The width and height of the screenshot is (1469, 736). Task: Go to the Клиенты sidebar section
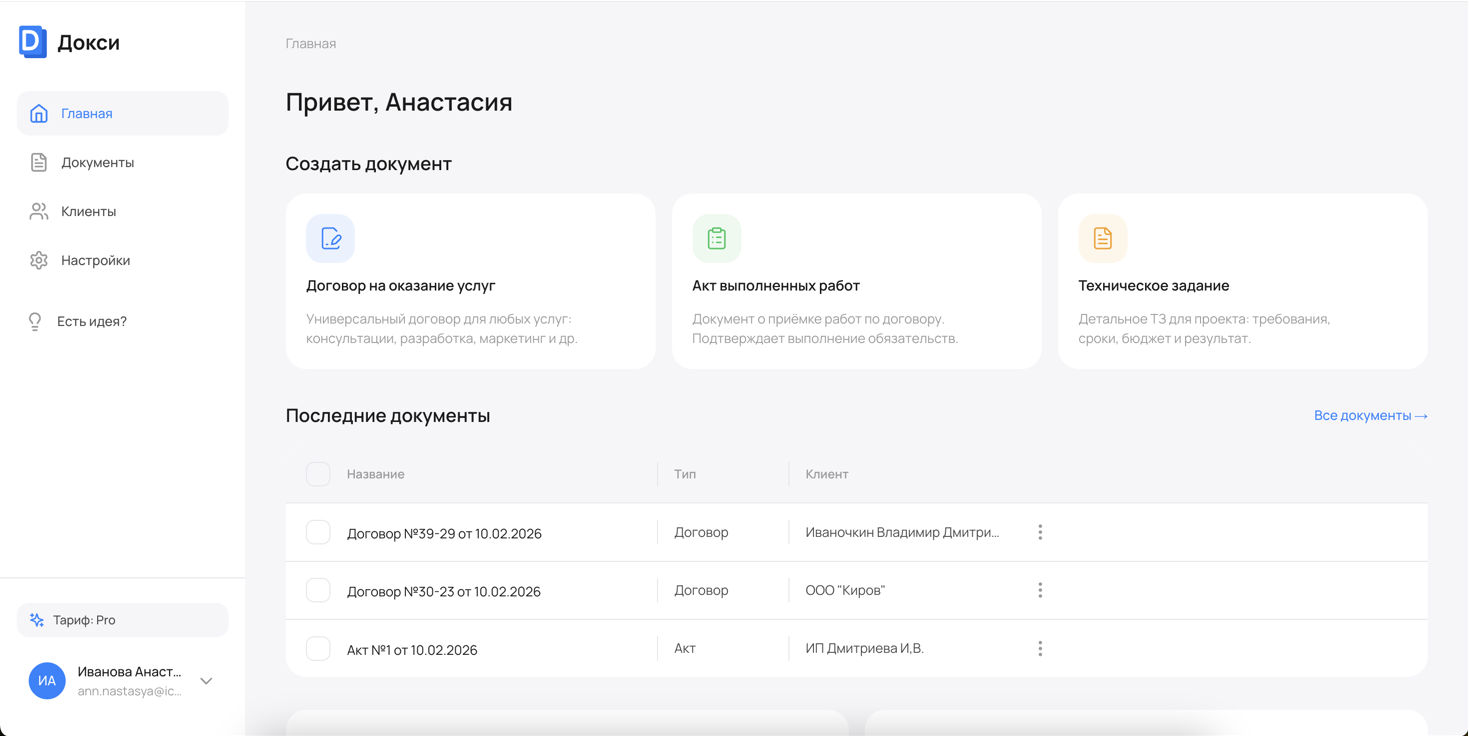[88, 211]
